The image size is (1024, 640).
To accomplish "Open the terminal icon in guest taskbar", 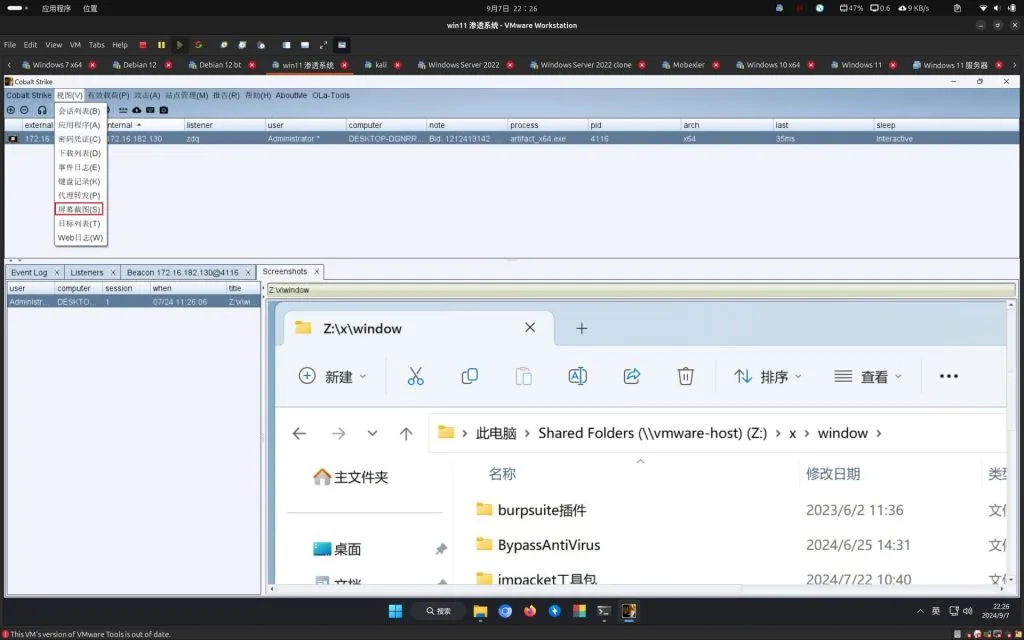I will tap(604, 611).
